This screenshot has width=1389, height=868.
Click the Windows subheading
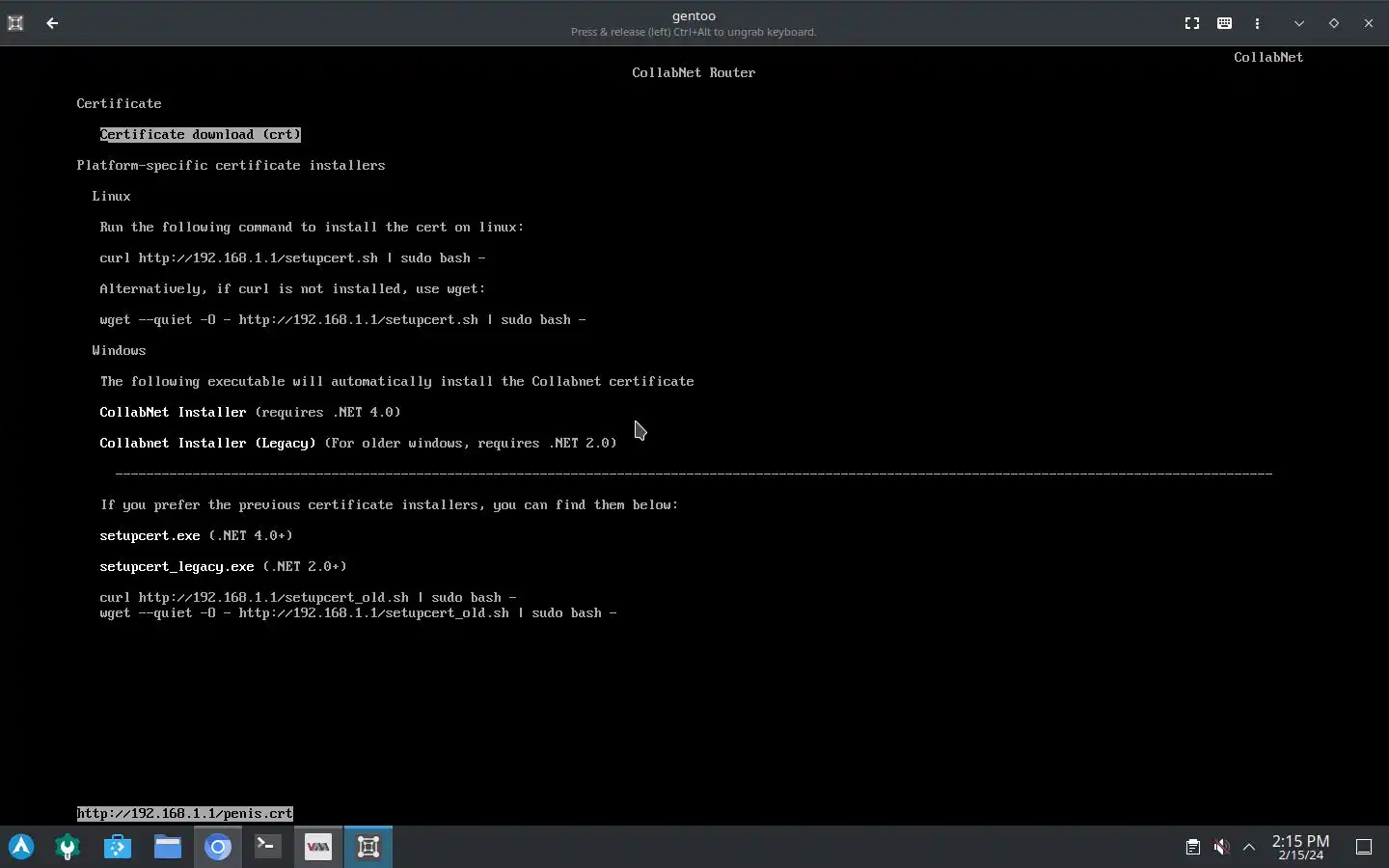(119, 350)
